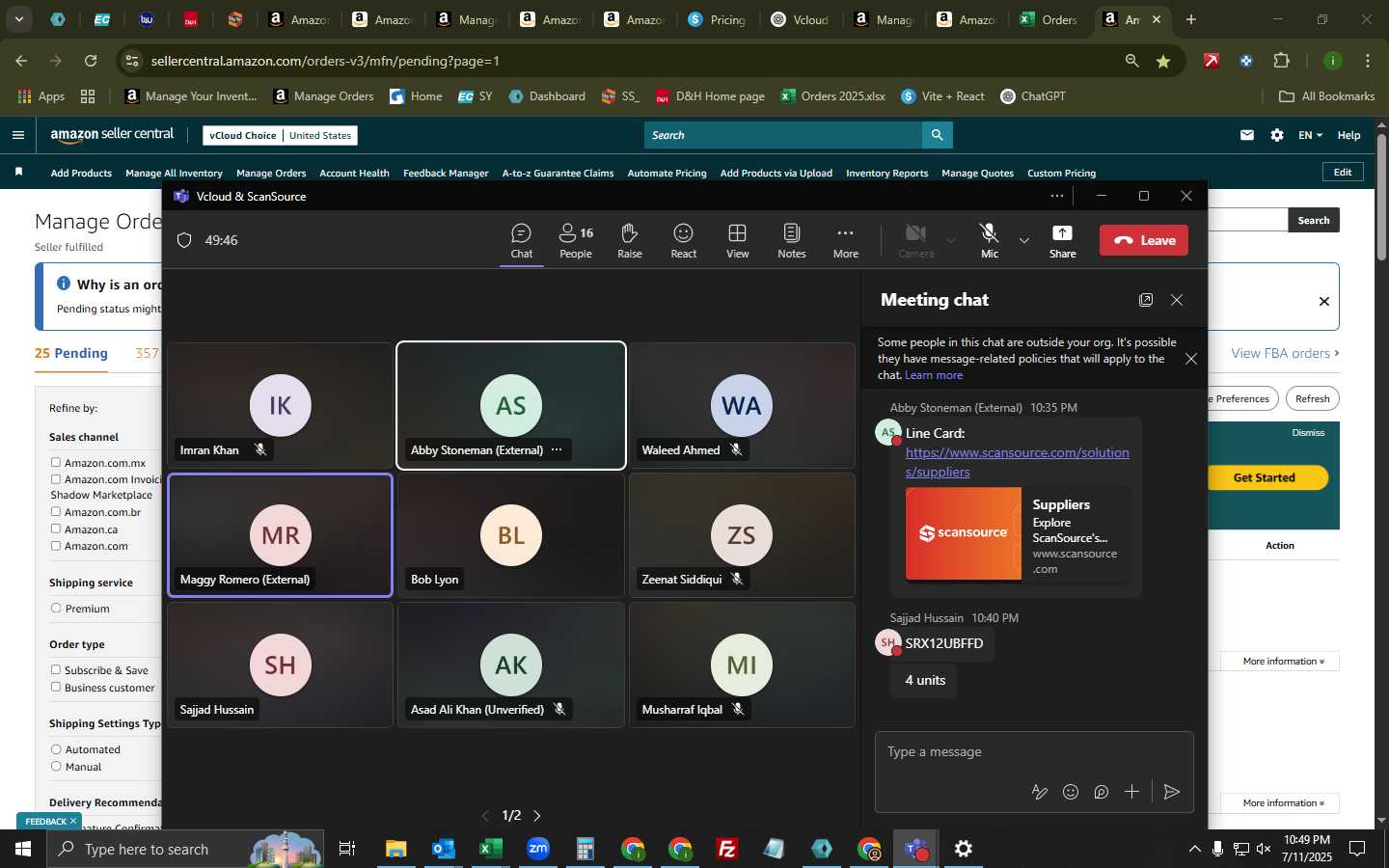Share your screen in Teams
Viewport: 1389px width, 868px height.
1063,241
